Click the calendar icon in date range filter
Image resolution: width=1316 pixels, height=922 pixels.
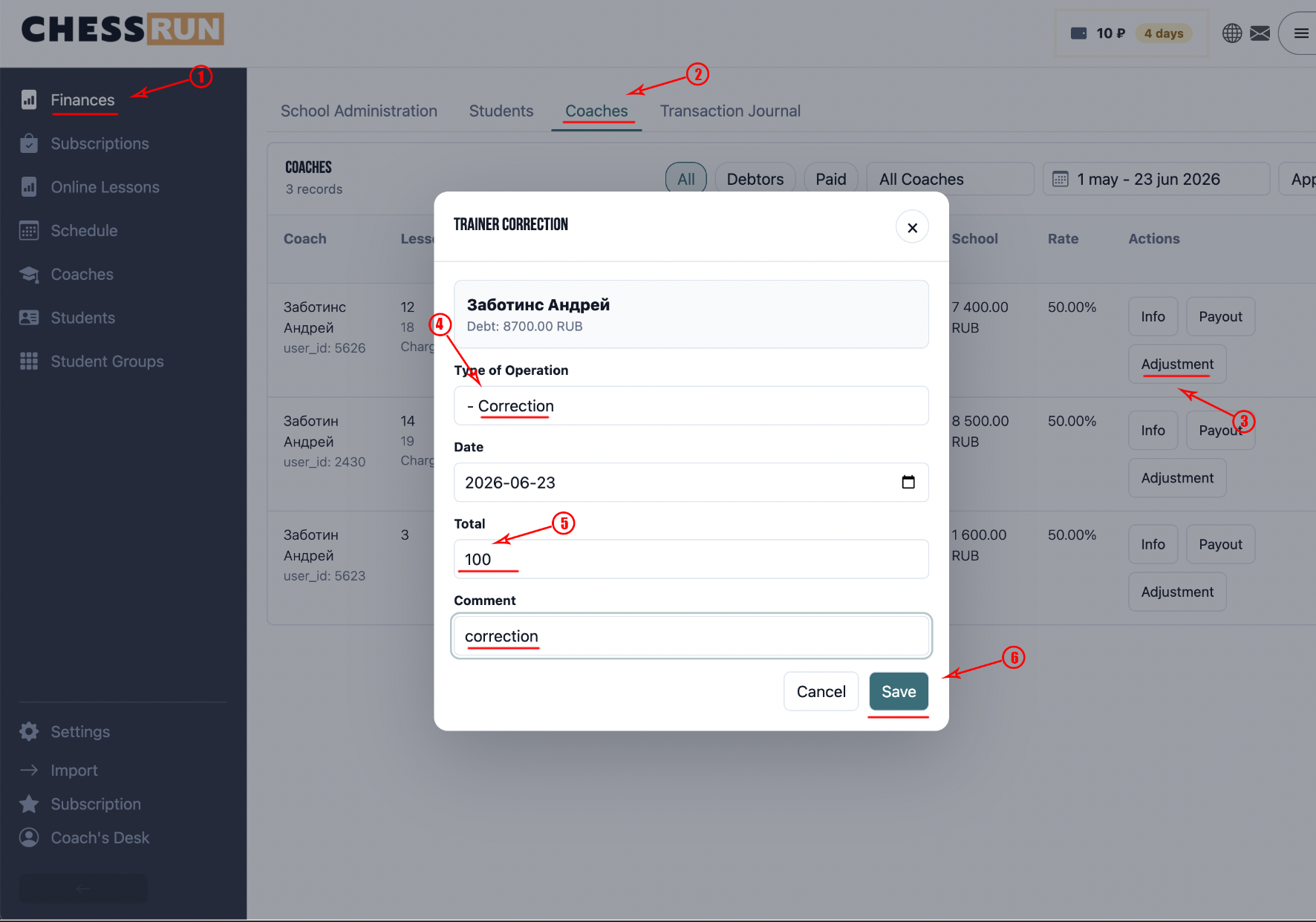(1061, 179)
